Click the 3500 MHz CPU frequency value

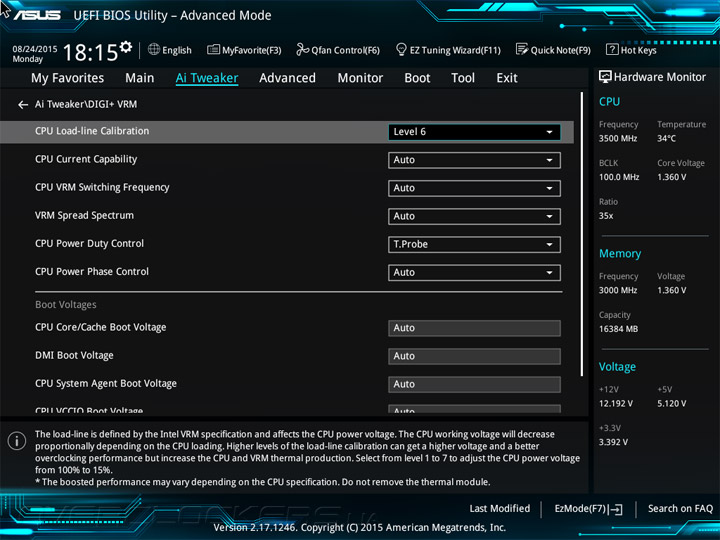point(618,139)
